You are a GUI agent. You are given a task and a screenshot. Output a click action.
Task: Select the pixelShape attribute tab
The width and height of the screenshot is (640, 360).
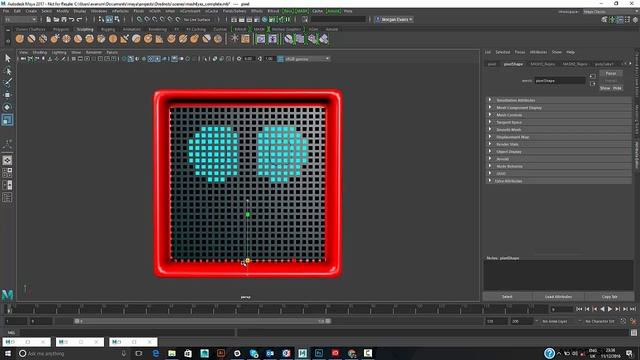[513, 64]
